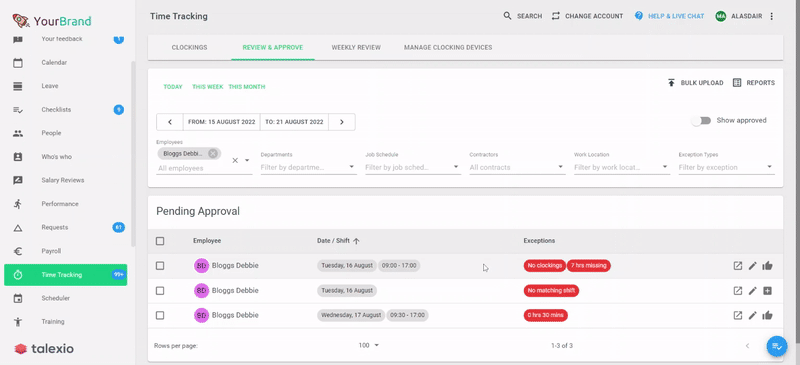Image resolution: width=800 pixels, height=365 pixels.
Task: Open the user menu three-dot icon
Action: click(x=771, y=16)
